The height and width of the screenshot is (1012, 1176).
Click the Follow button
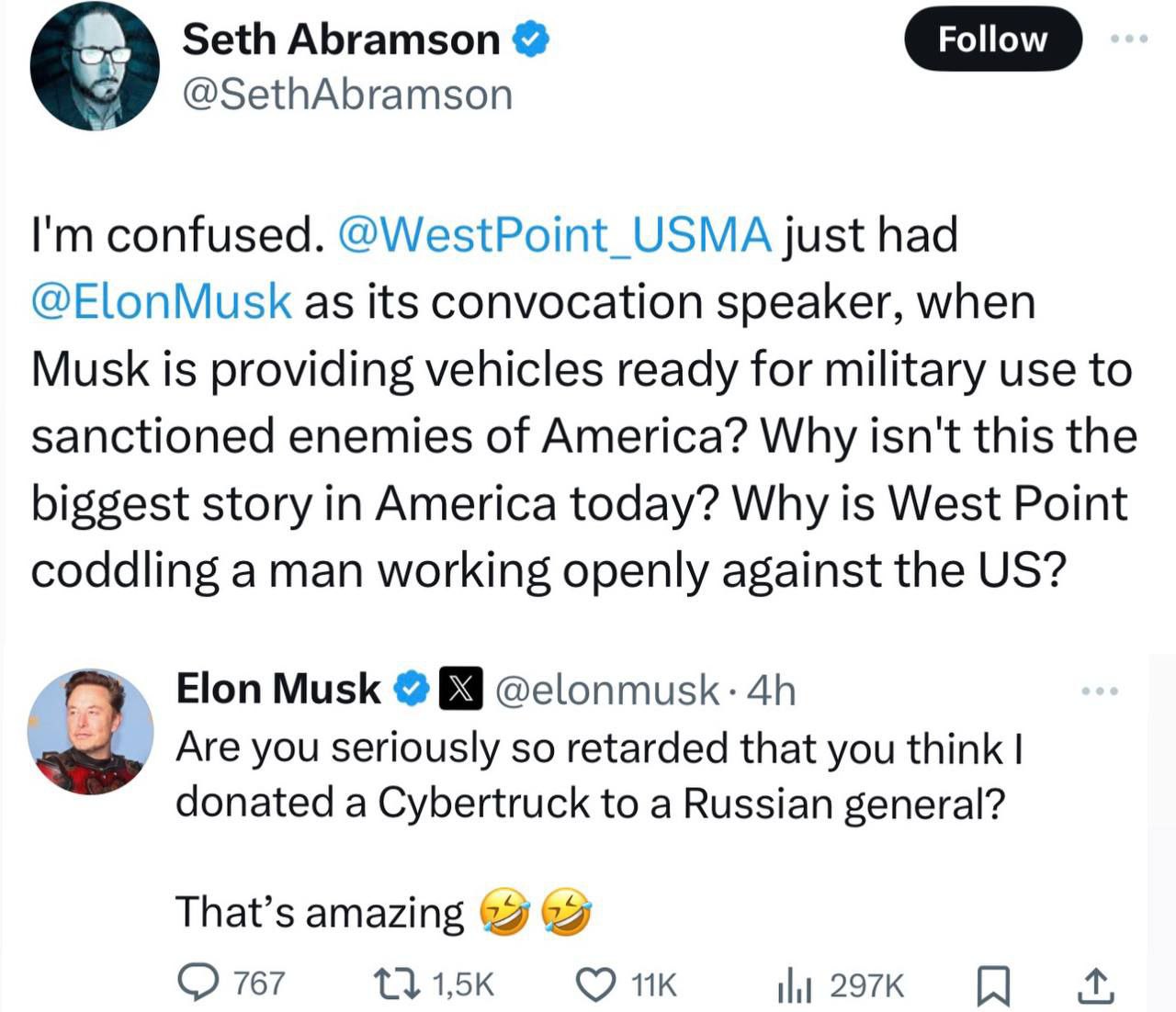click(992, 39)
